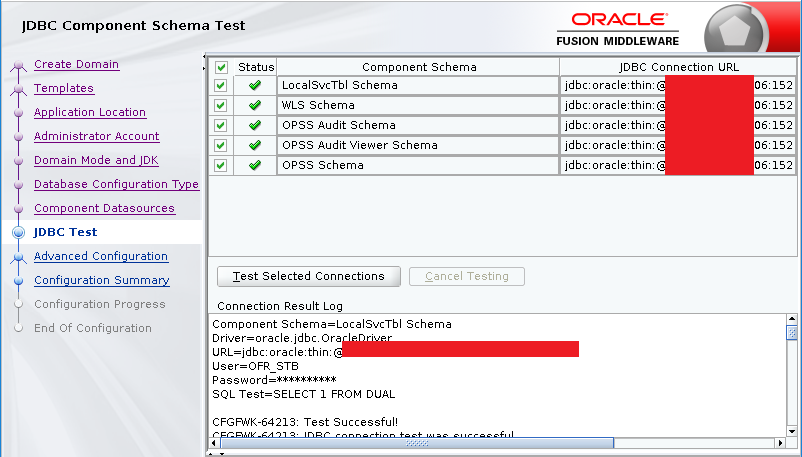802x457 pixels.
Task: Uncheck the LocalSvcTbl Schema row checkbox
Action: [221, 86]
